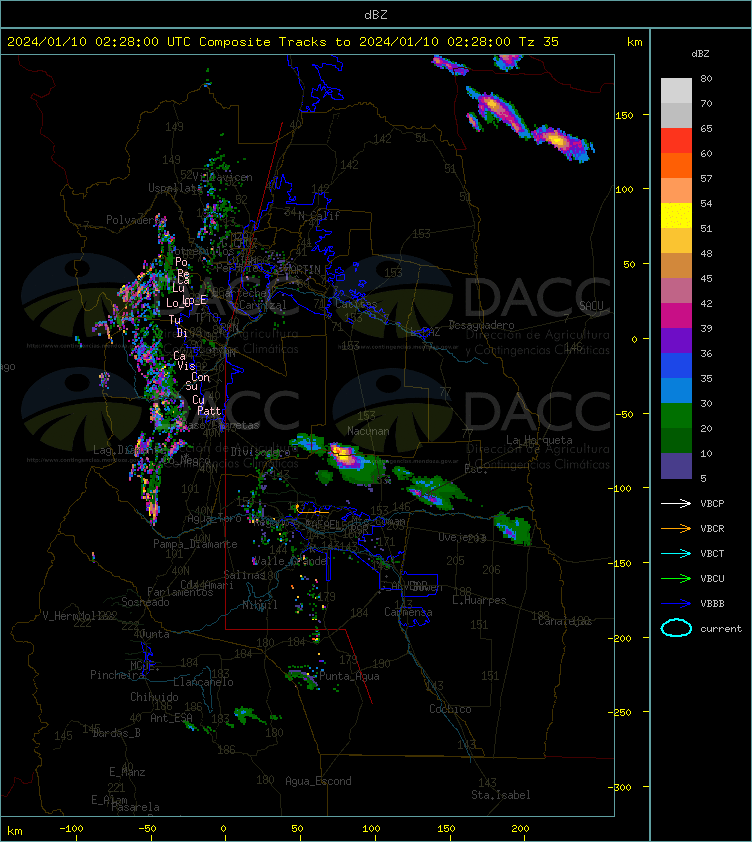Select the purple 36-39 dBZ legend swatch
This screenshot has width=752, height=842.
coord(676,340)
